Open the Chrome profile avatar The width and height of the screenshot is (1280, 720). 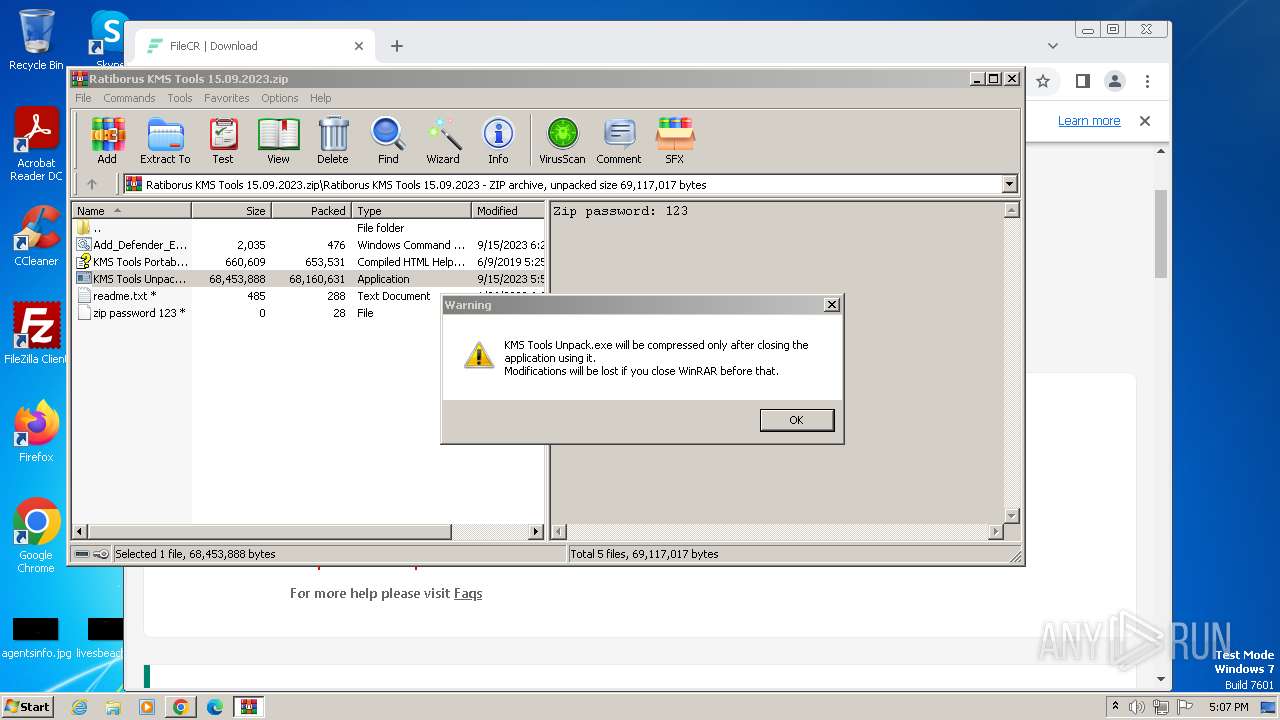pos(1115,81)
